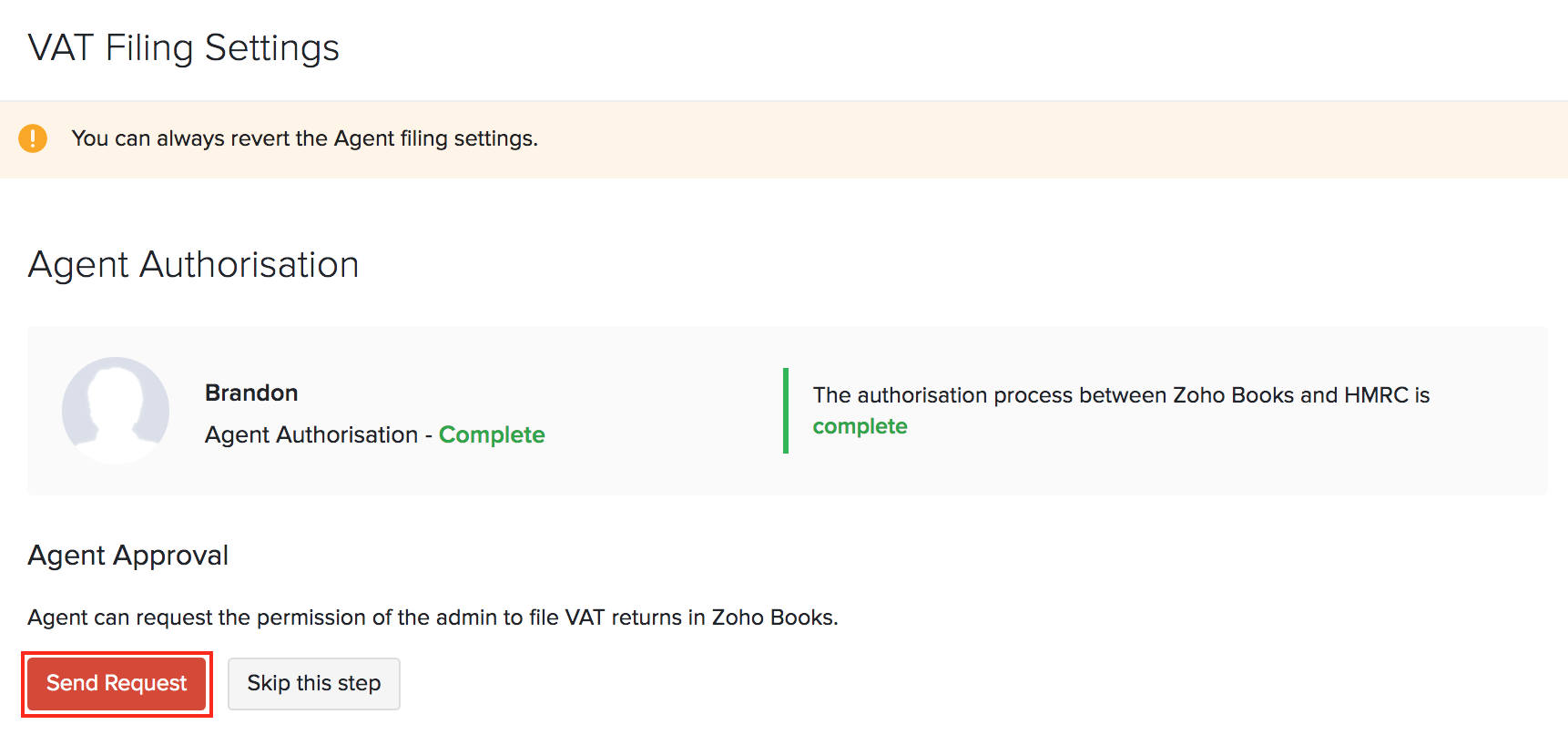Click the VAT Filing Settings page title
The width and height of the screenshot is (1568, 745).
tap(184, 48)
